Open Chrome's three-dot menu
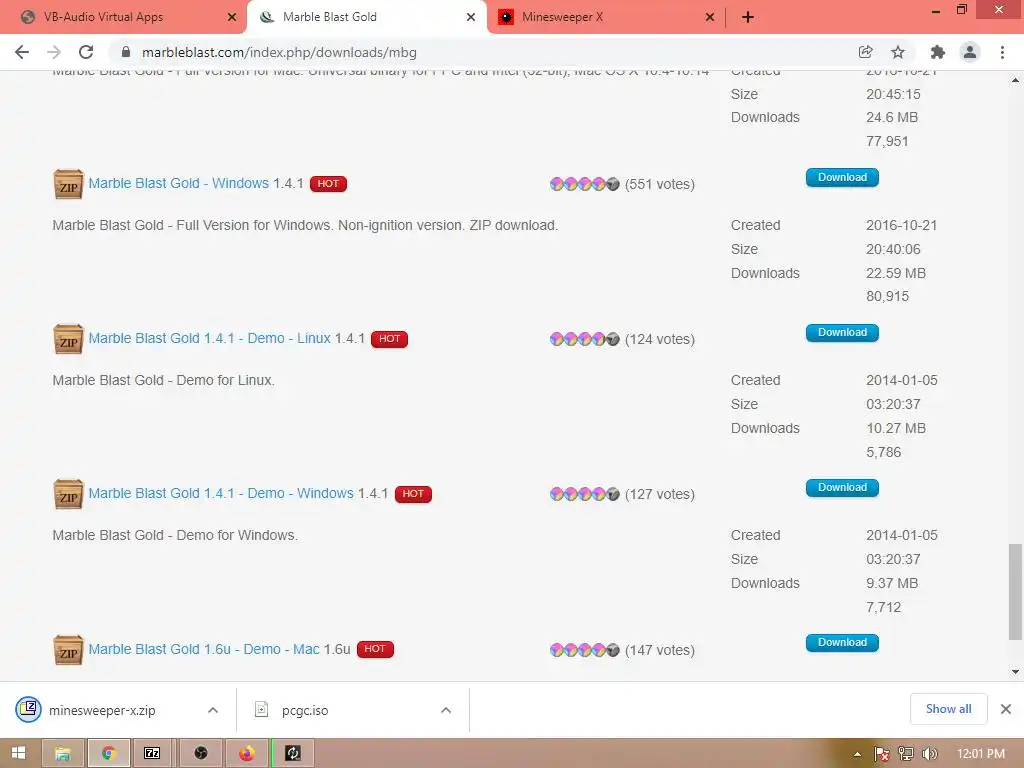Image resolution: width=1024 pixels, height=768 pixels. 1002,52
